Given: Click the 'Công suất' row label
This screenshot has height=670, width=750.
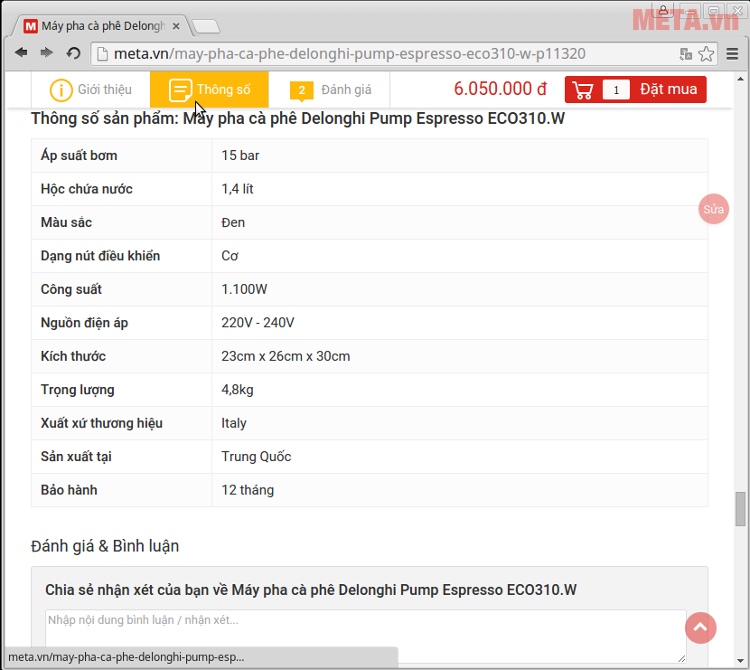Looking at the screenshot, I should point(71,289).
